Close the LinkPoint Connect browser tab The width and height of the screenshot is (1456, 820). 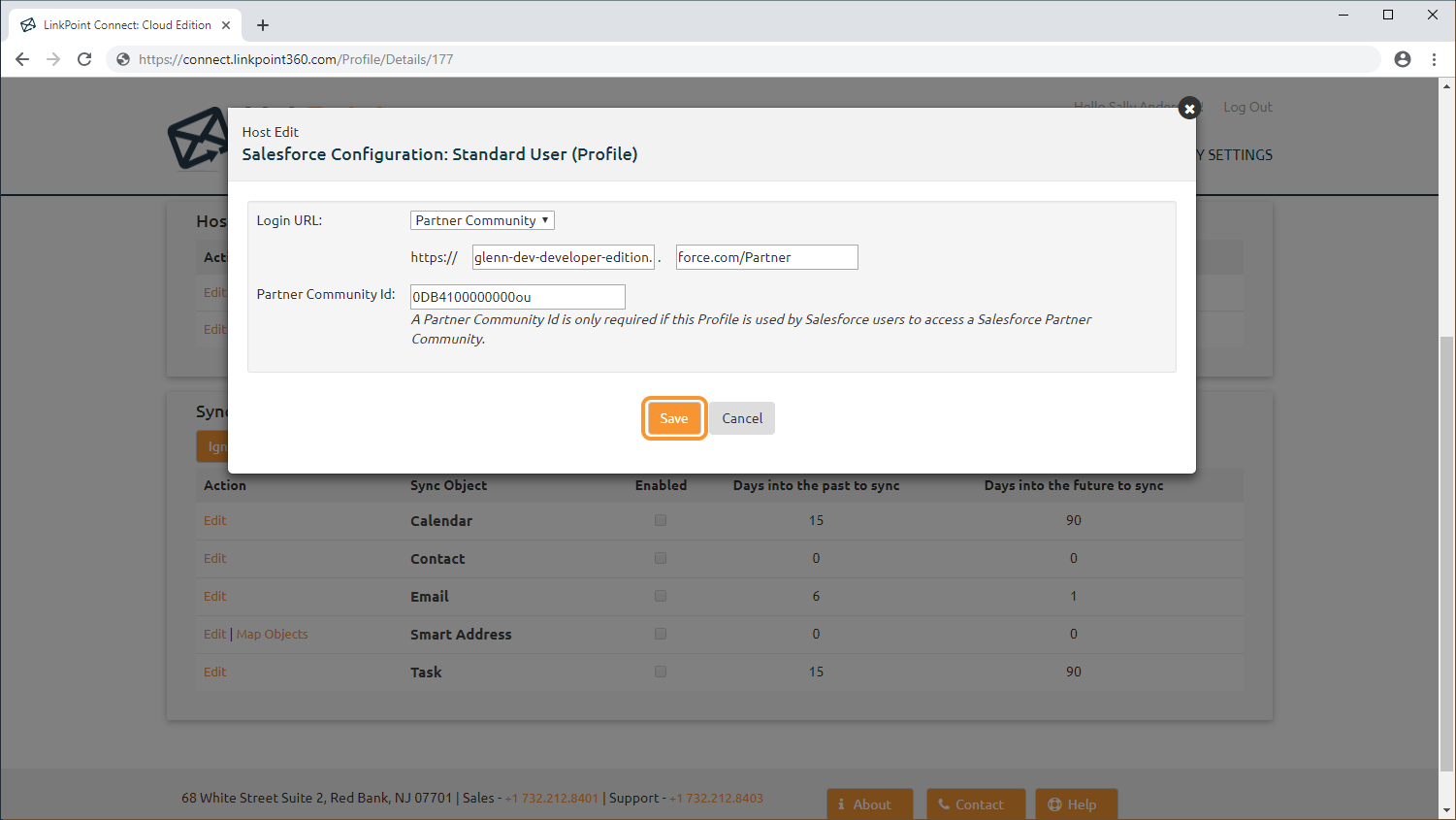click(x=227, y=25)
